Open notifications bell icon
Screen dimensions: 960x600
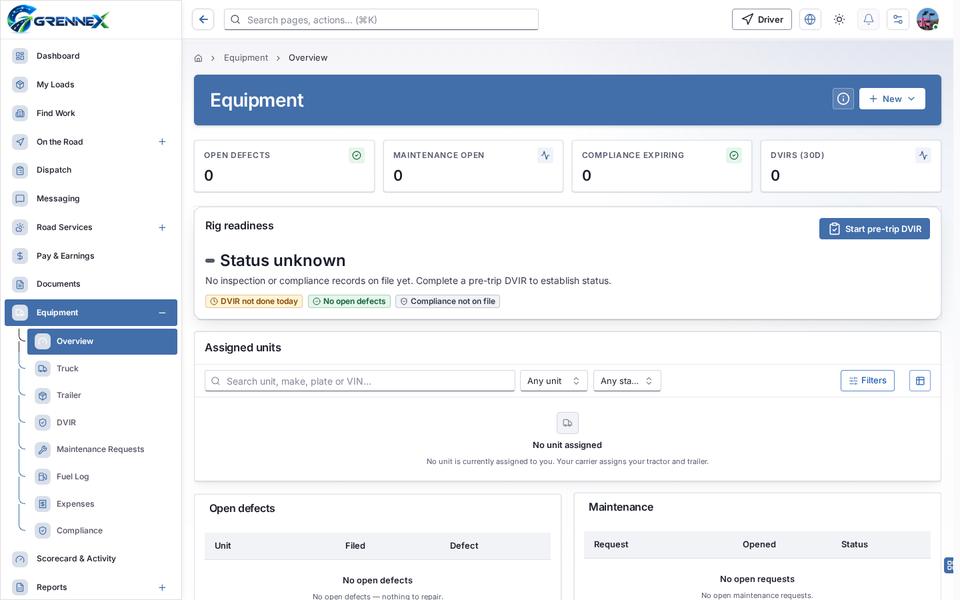(868, 20)
